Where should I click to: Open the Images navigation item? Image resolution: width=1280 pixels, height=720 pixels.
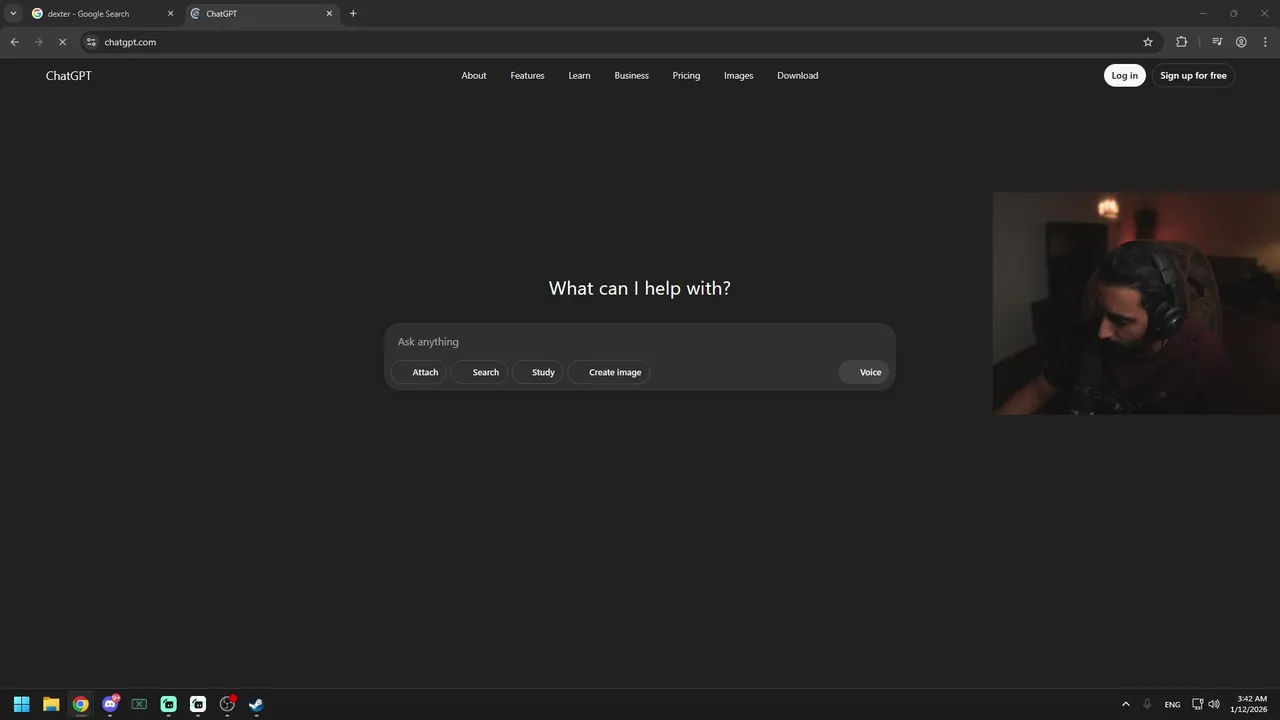click(738, 76)
